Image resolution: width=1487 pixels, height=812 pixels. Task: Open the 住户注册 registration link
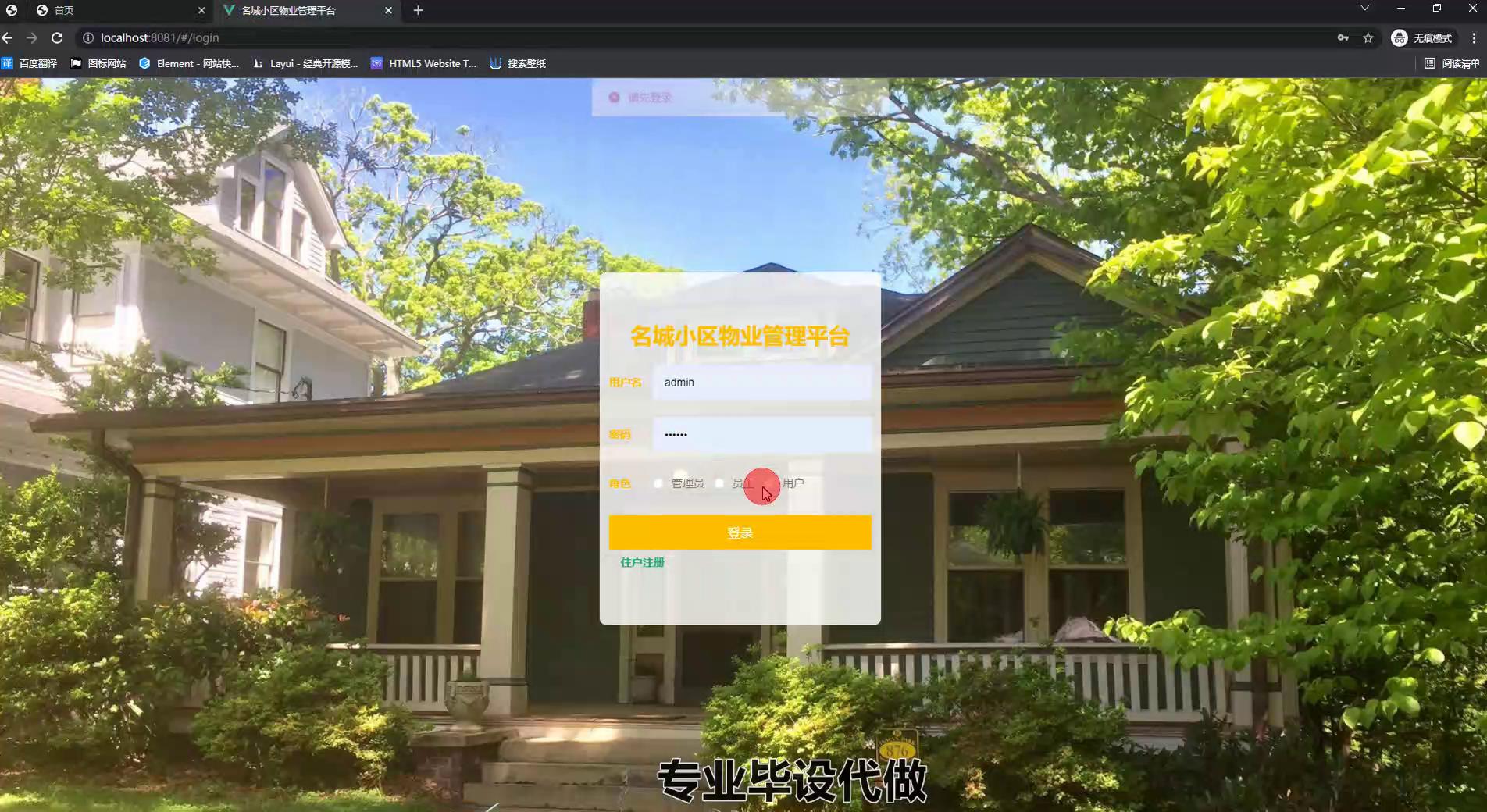[642, 562]
